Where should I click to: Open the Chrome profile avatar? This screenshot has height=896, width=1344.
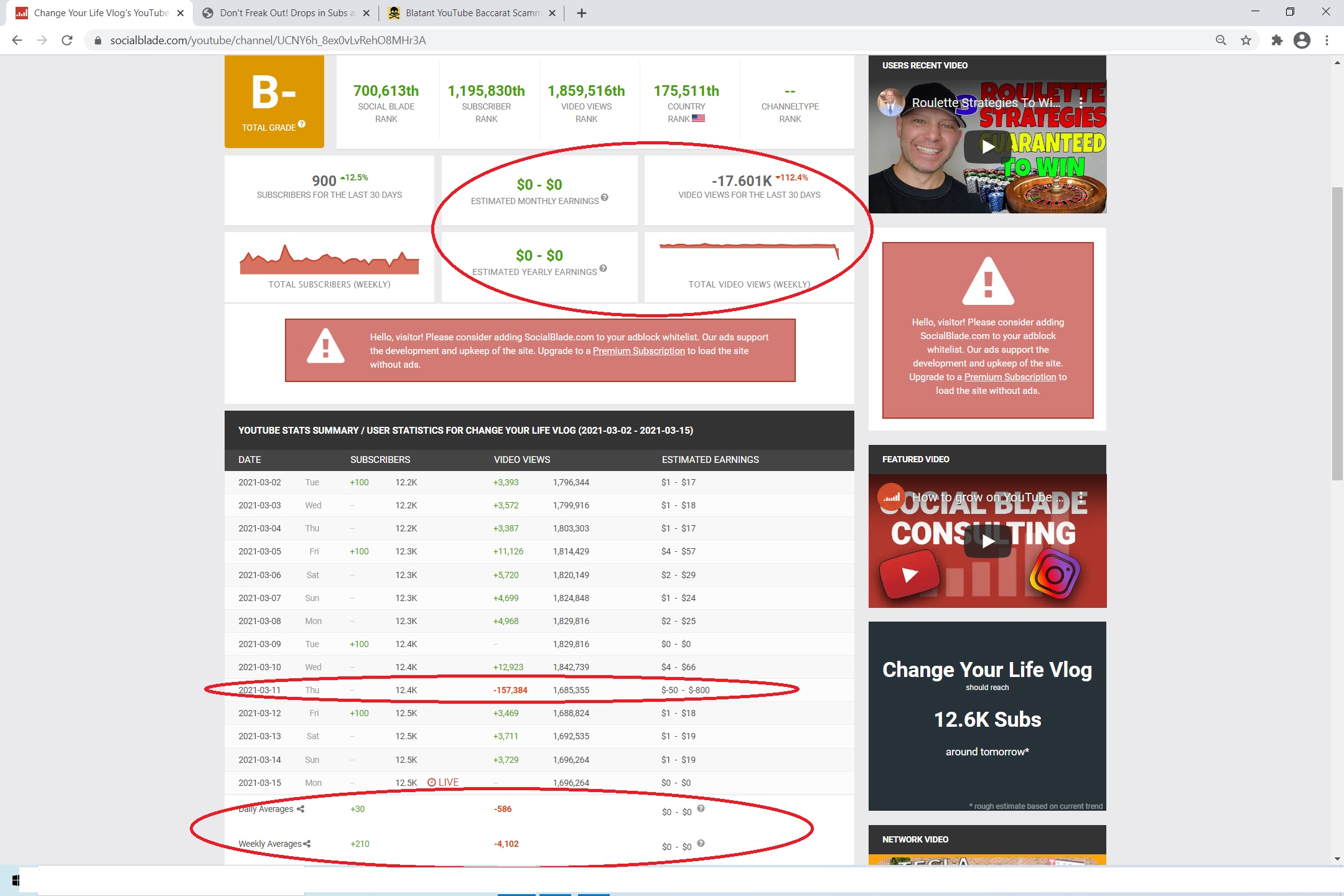[1302, 40]
